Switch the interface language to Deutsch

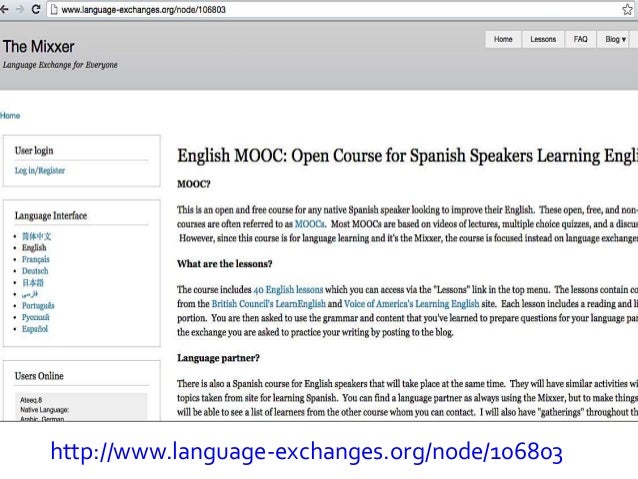point(35,271)
